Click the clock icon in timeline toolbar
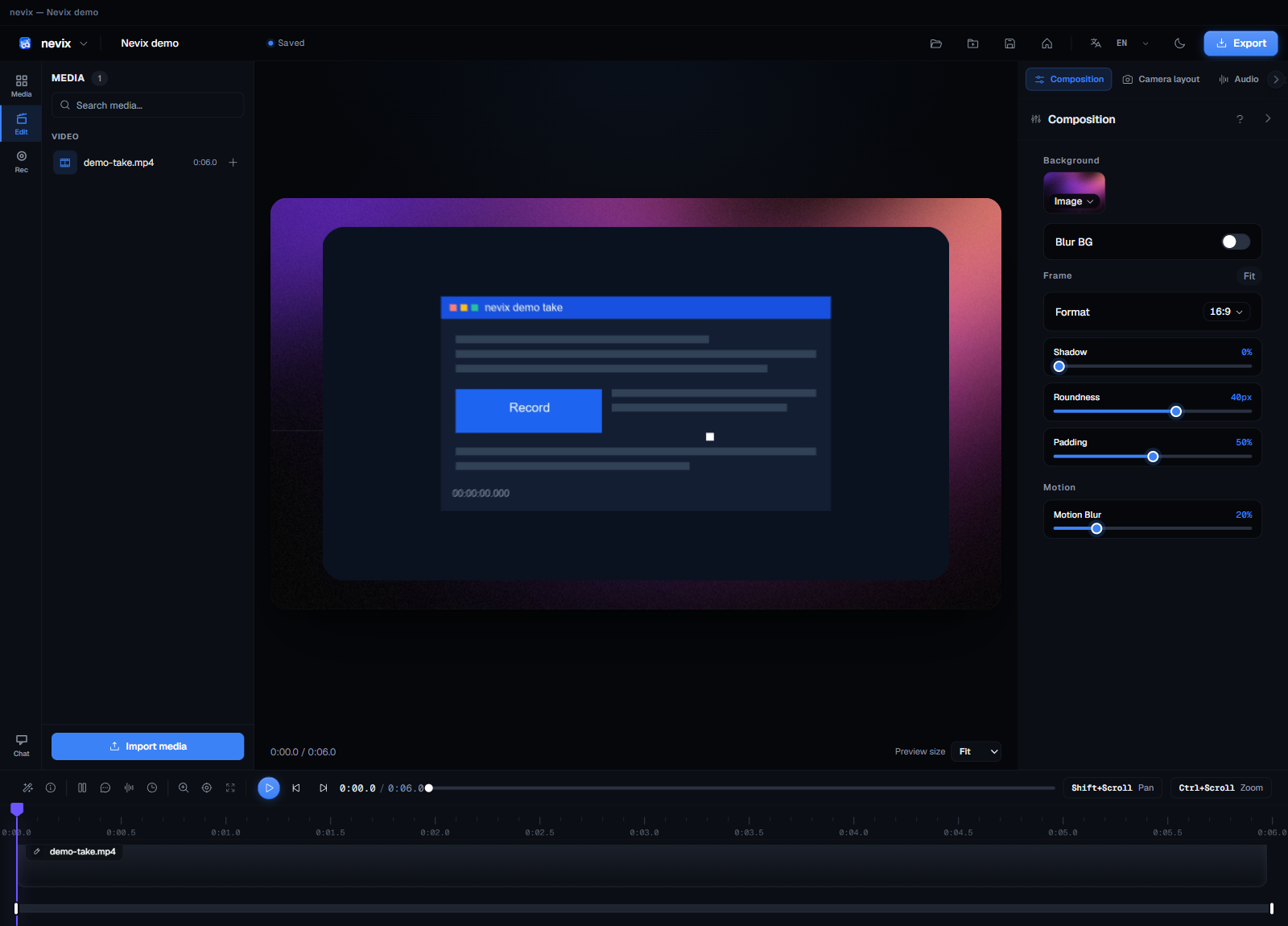This screenshot has height=926, width=1288. tap(152, 788)
